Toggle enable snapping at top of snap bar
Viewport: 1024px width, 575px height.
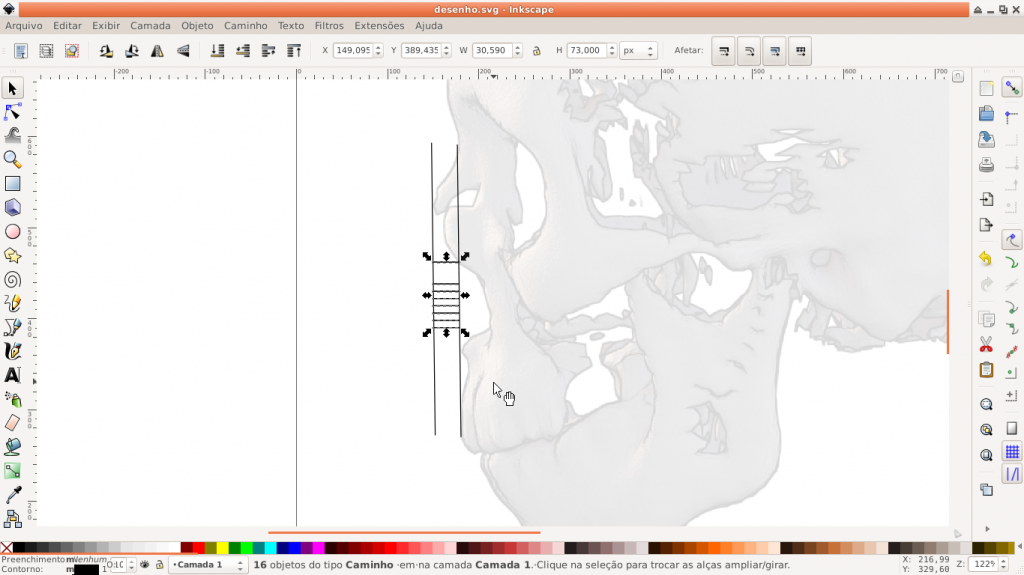point(1012,88)
